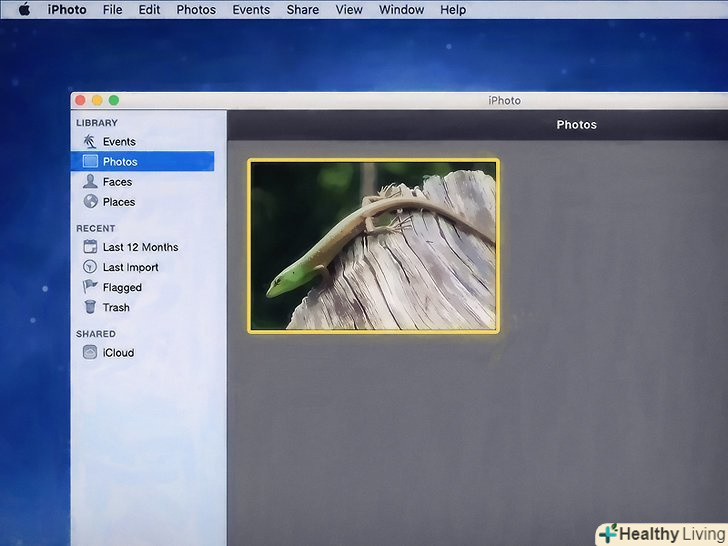
Task: Open the Edit menu
Action: point(149,10)
